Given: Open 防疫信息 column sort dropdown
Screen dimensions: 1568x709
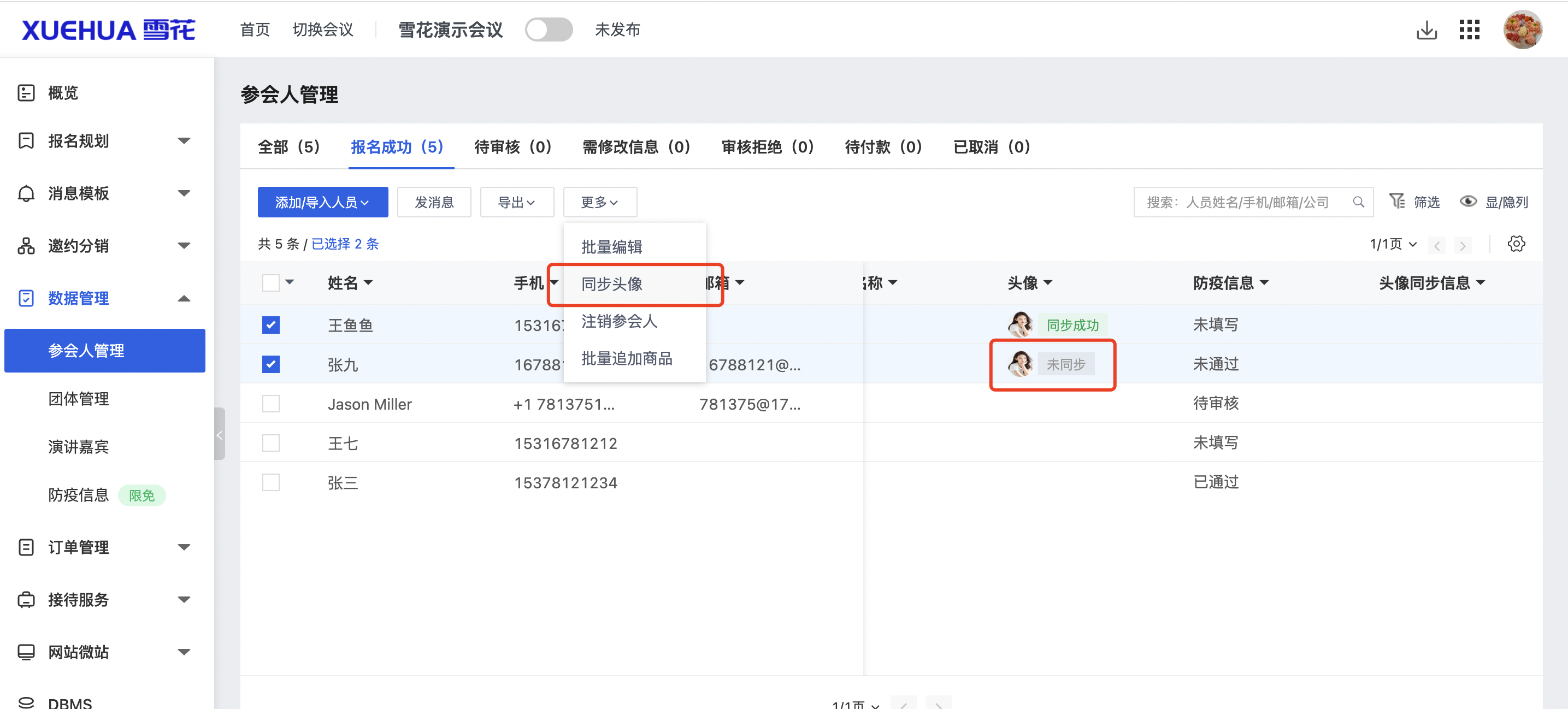Looking at the screenshot, I should [1264, 282].
